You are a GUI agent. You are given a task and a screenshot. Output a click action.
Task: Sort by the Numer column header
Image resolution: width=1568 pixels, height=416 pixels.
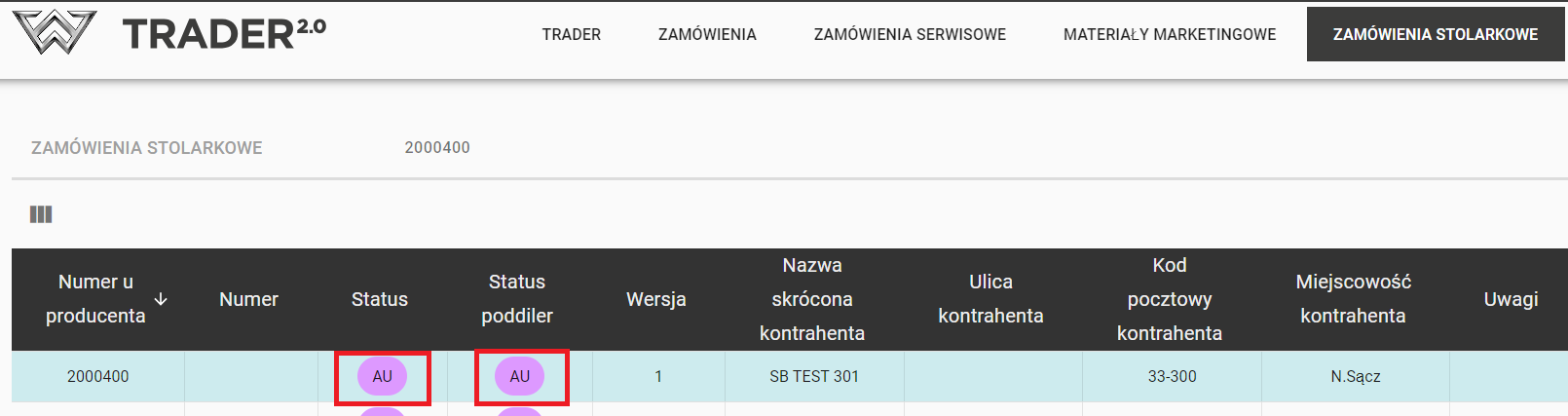click(248, 299)
